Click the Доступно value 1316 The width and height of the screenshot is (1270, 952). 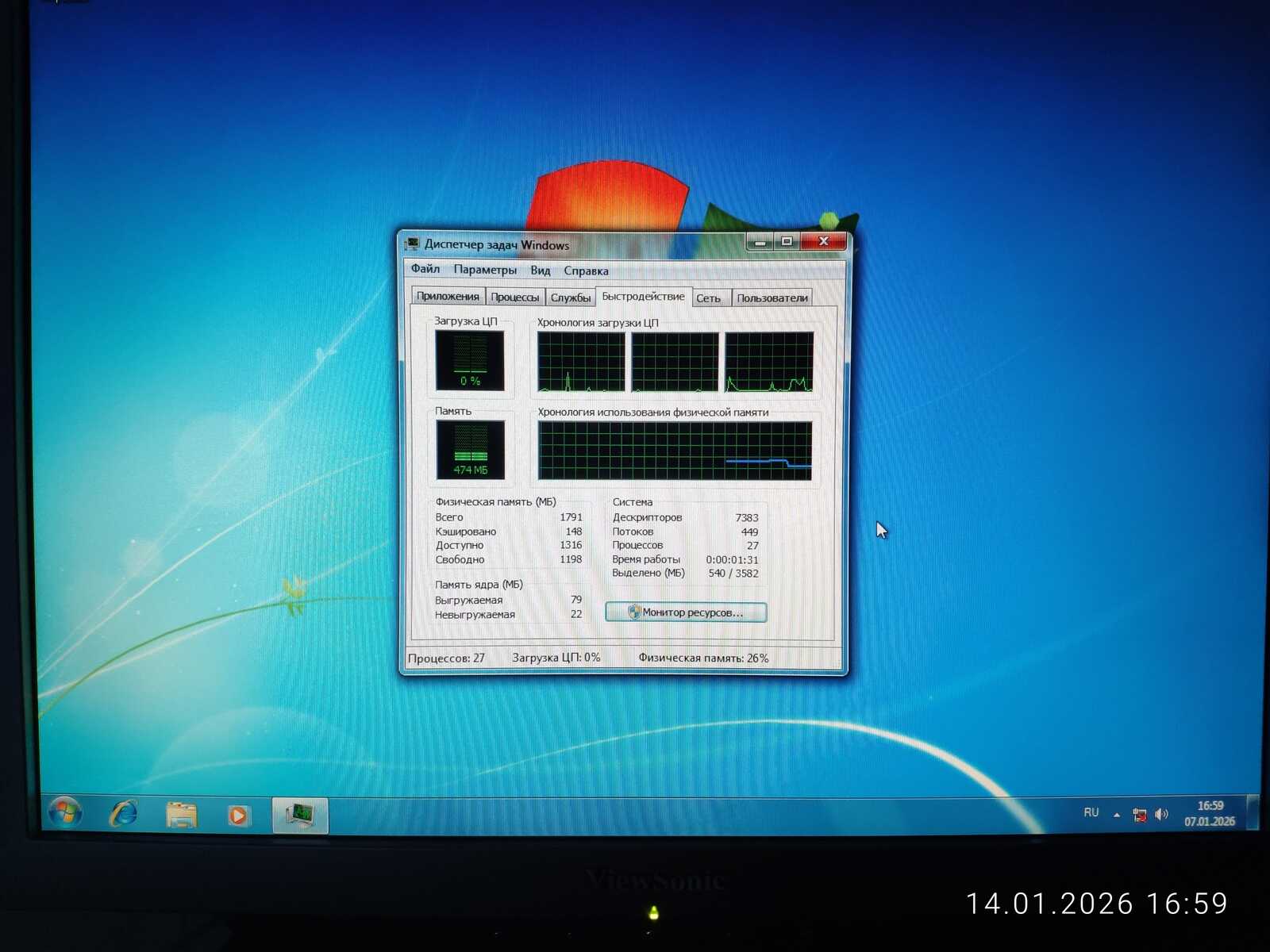tap(571, 545)
